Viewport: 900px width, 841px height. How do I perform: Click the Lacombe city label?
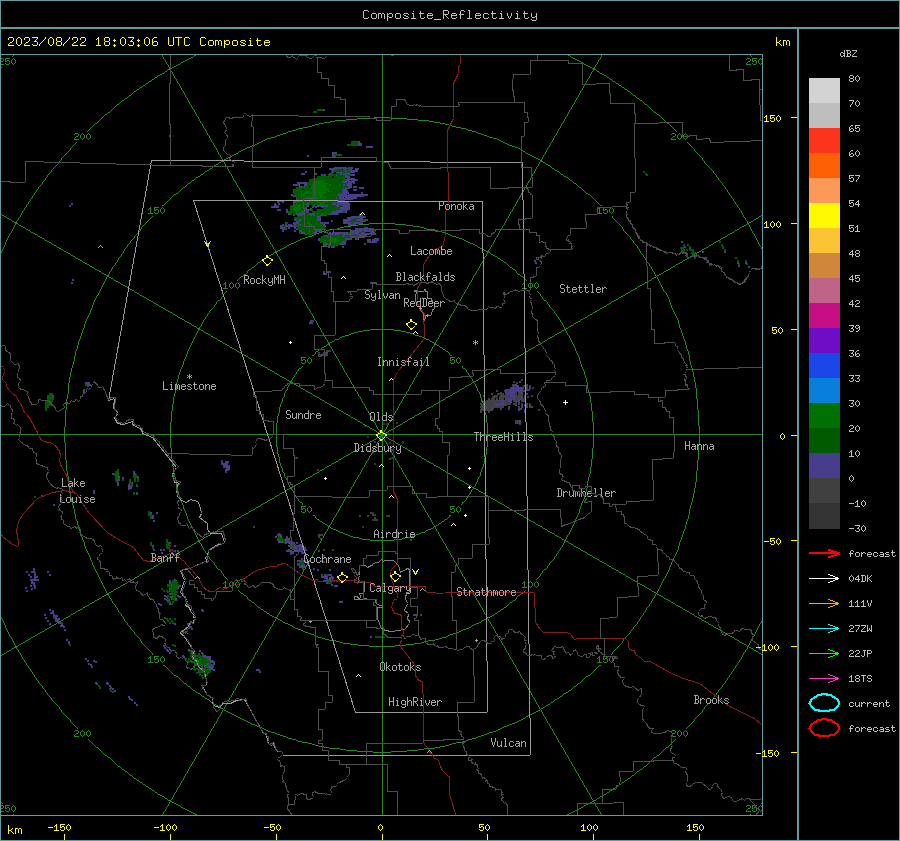[x=431, y=251]
